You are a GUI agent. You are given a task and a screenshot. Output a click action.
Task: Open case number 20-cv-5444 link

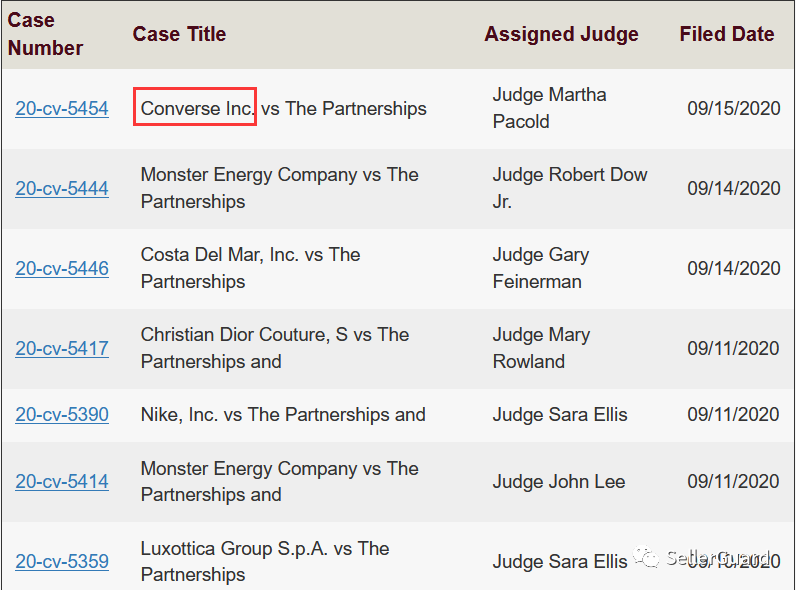62,188
